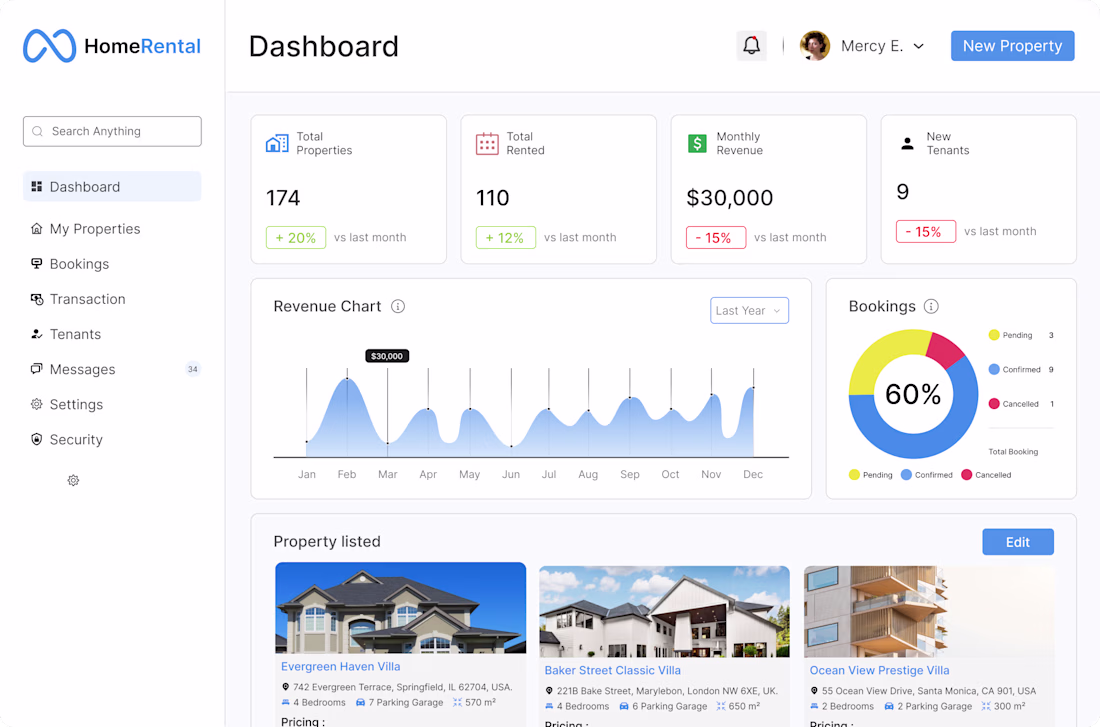Click the Dec label on the revenue chart
This screenshot has width=1100, height=727.
[753, 474]
